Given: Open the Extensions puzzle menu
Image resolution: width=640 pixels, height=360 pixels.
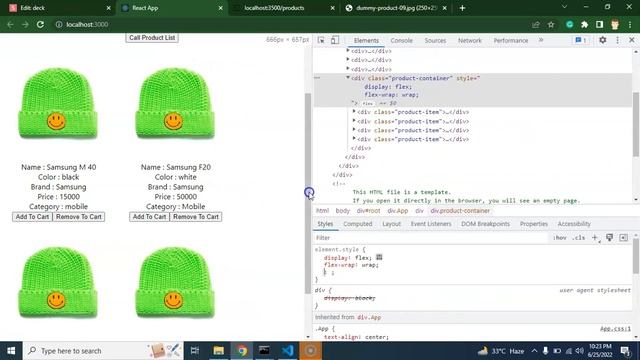Looking at the screenshot, I should [584, 24].
